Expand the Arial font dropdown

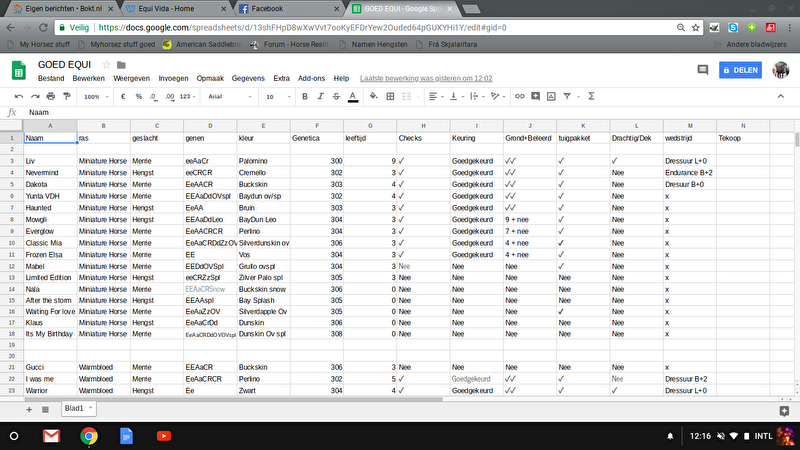coord(232,97)
